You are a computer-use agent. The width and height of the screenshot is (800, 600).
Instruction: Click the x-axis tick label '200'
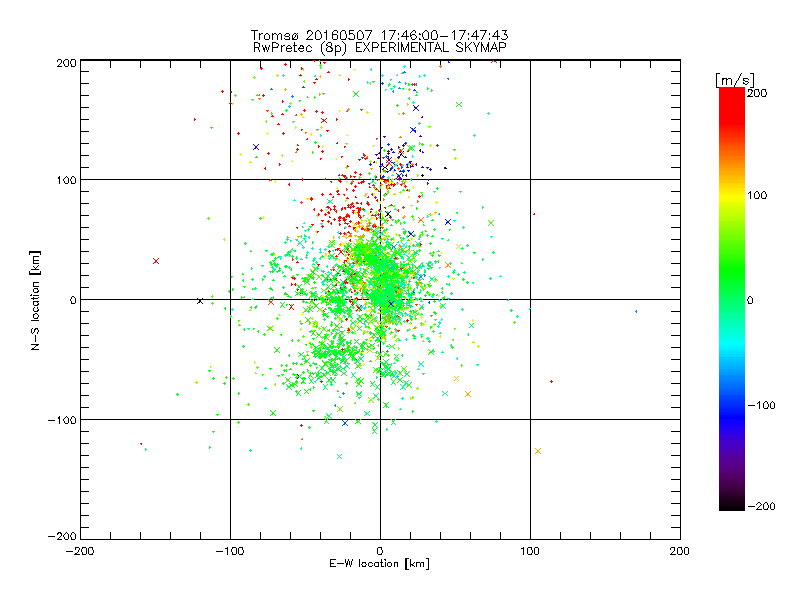pyautogui.click(x=680, y=551)
